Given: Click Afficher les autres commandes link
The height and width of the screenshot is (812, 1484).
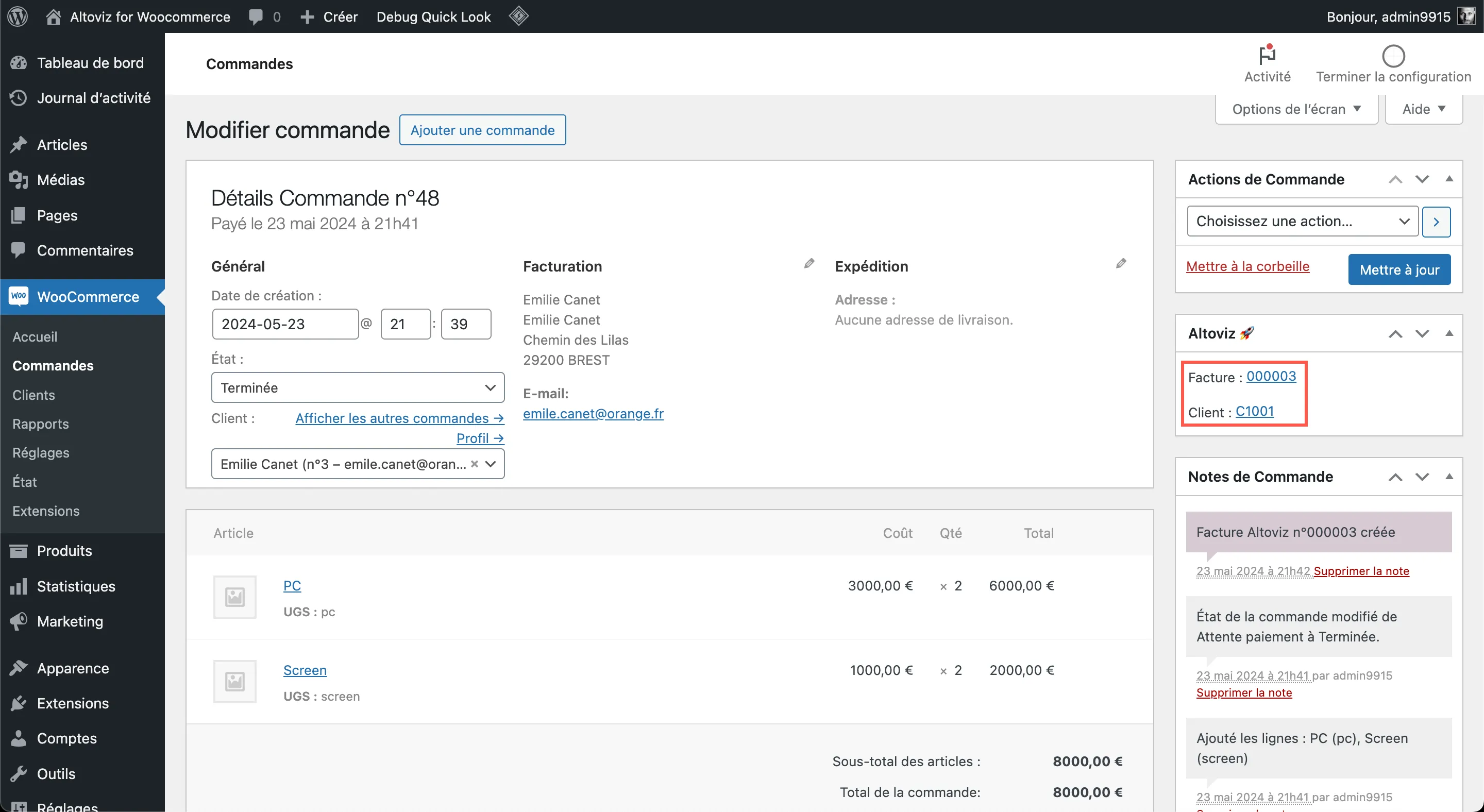Looking at the screenshot, I should point(400,418).
